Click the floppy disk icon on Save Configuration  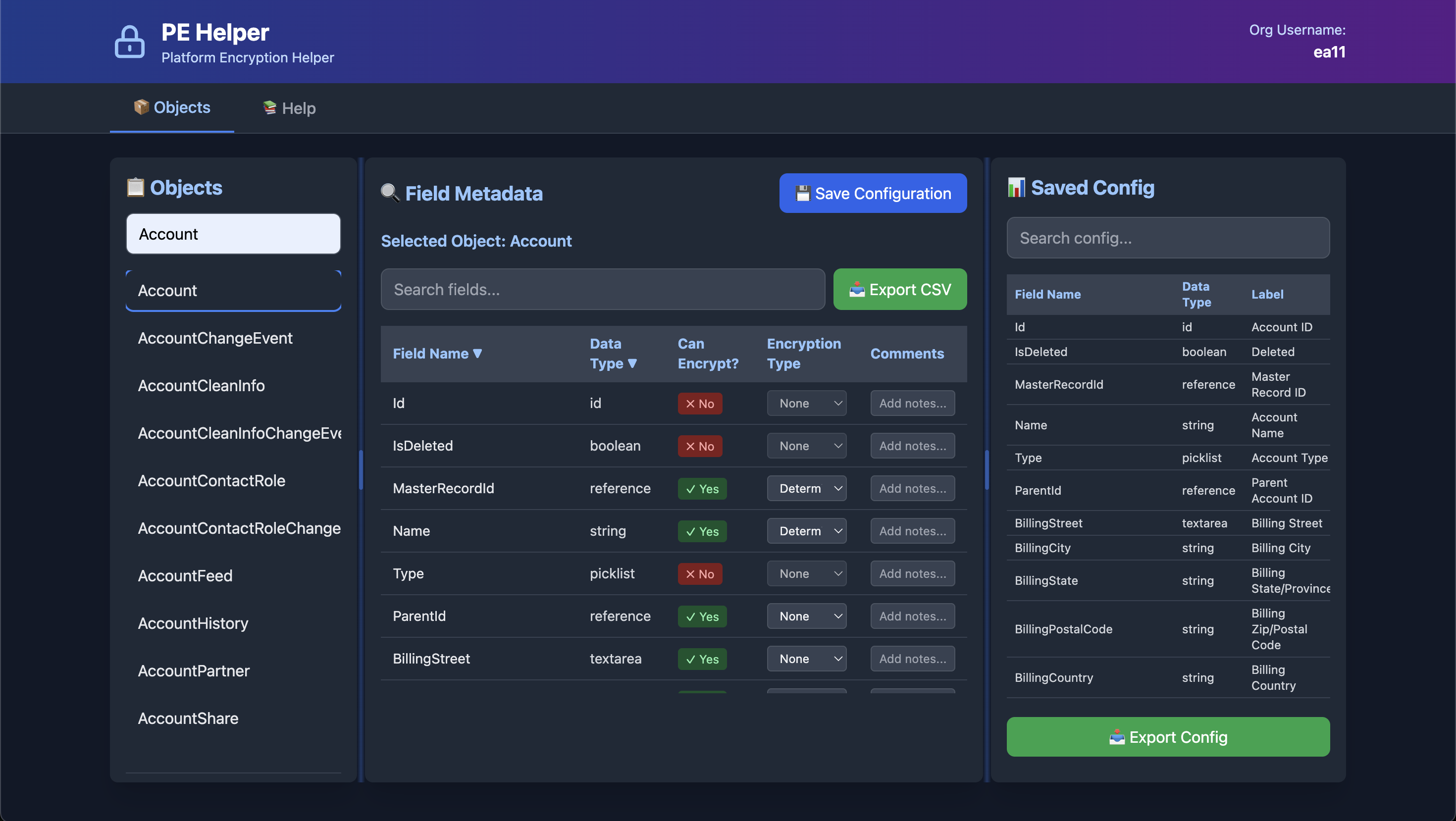coord(803,193)
